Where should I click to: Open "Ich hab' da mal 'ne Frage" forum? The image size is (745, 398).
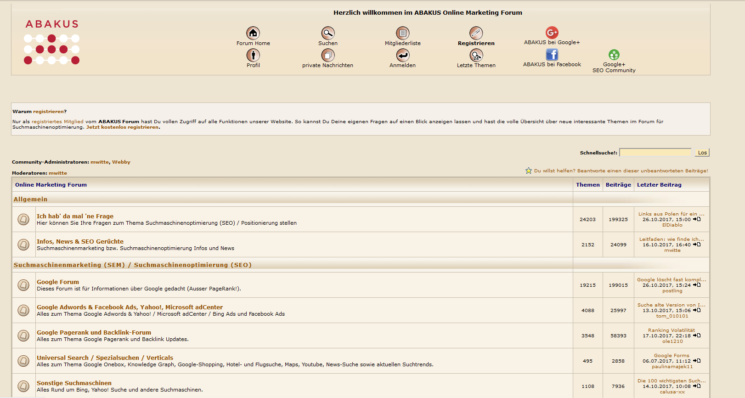point(75,216)
